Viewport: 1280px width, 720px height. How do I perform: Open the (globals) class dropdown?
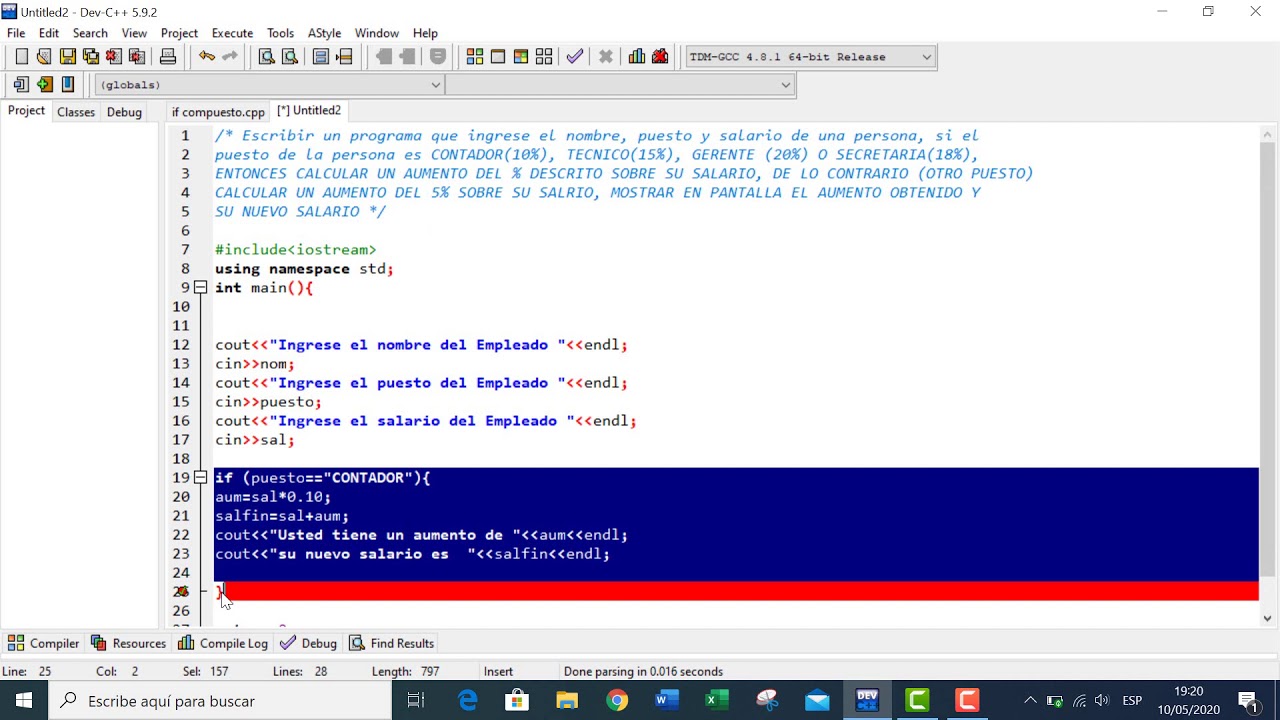point(269,85)
